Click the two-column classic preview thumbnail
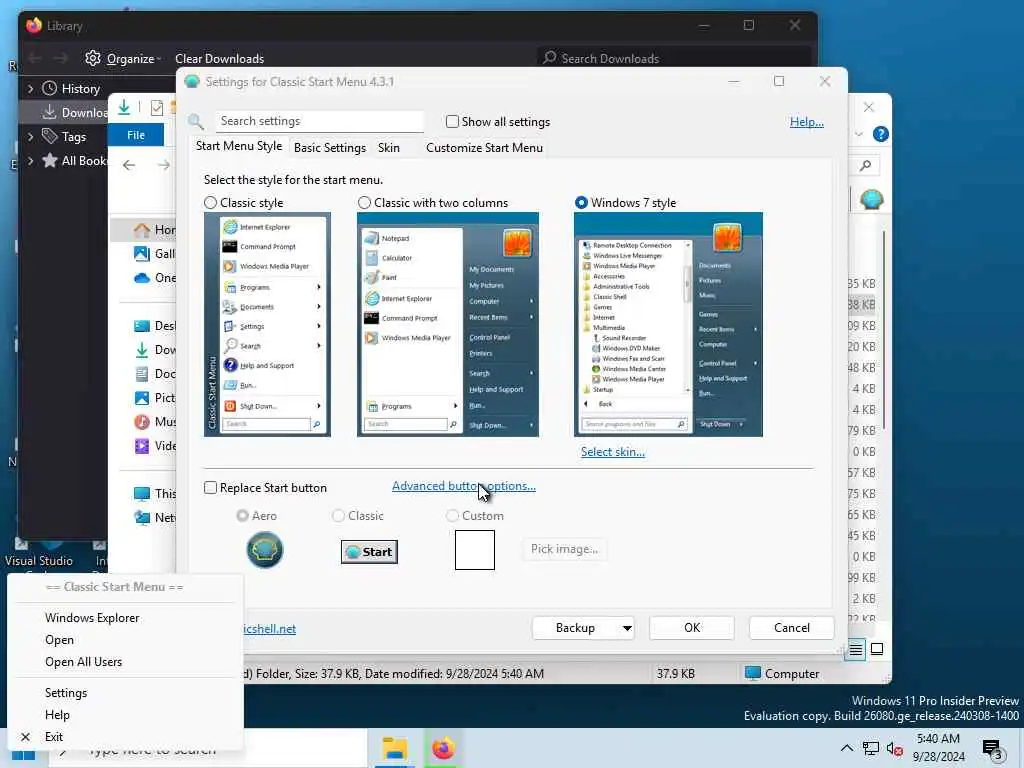Screen dimensions: 1024x768 [x=448, y=325]
